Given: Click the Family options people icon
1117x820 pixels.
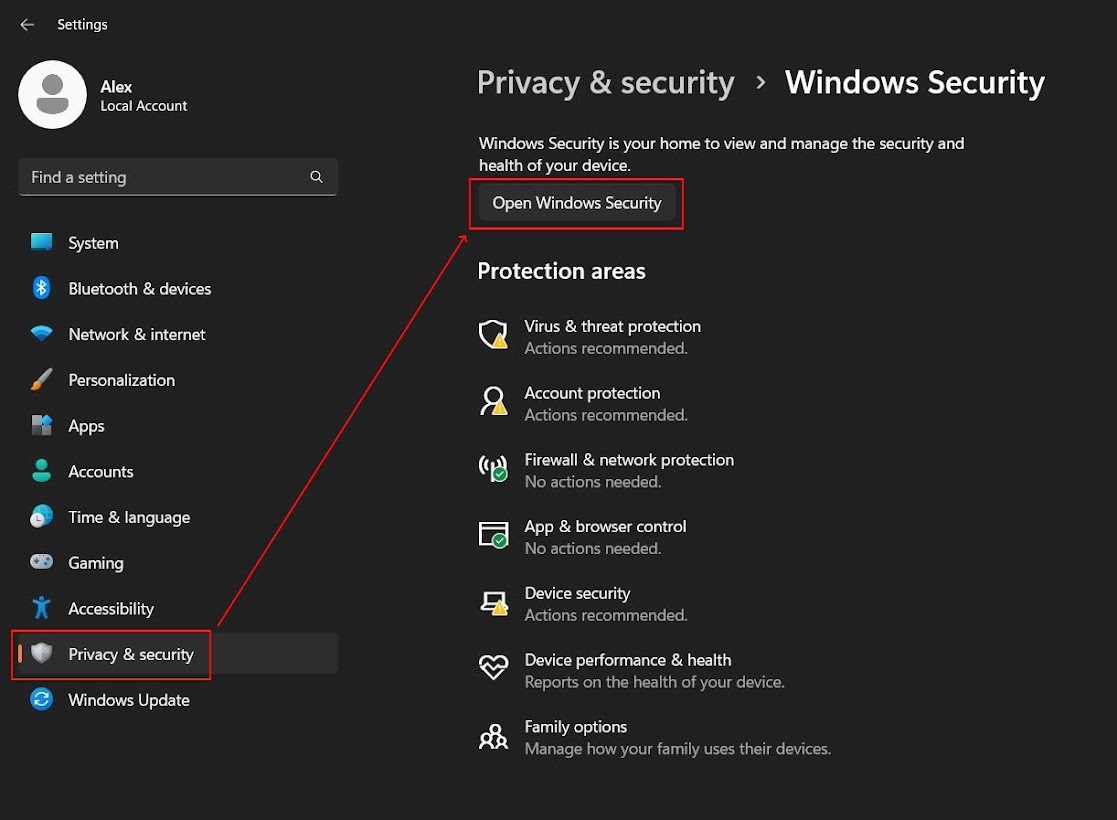Looking at the screenshot, I should pos(493,737).
